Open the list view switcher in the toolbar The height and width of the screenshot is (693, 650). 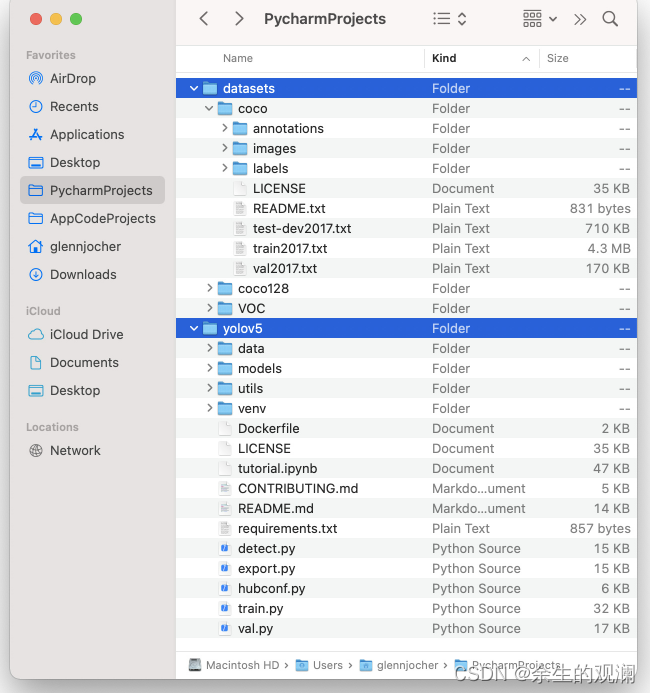pos(450,19)
